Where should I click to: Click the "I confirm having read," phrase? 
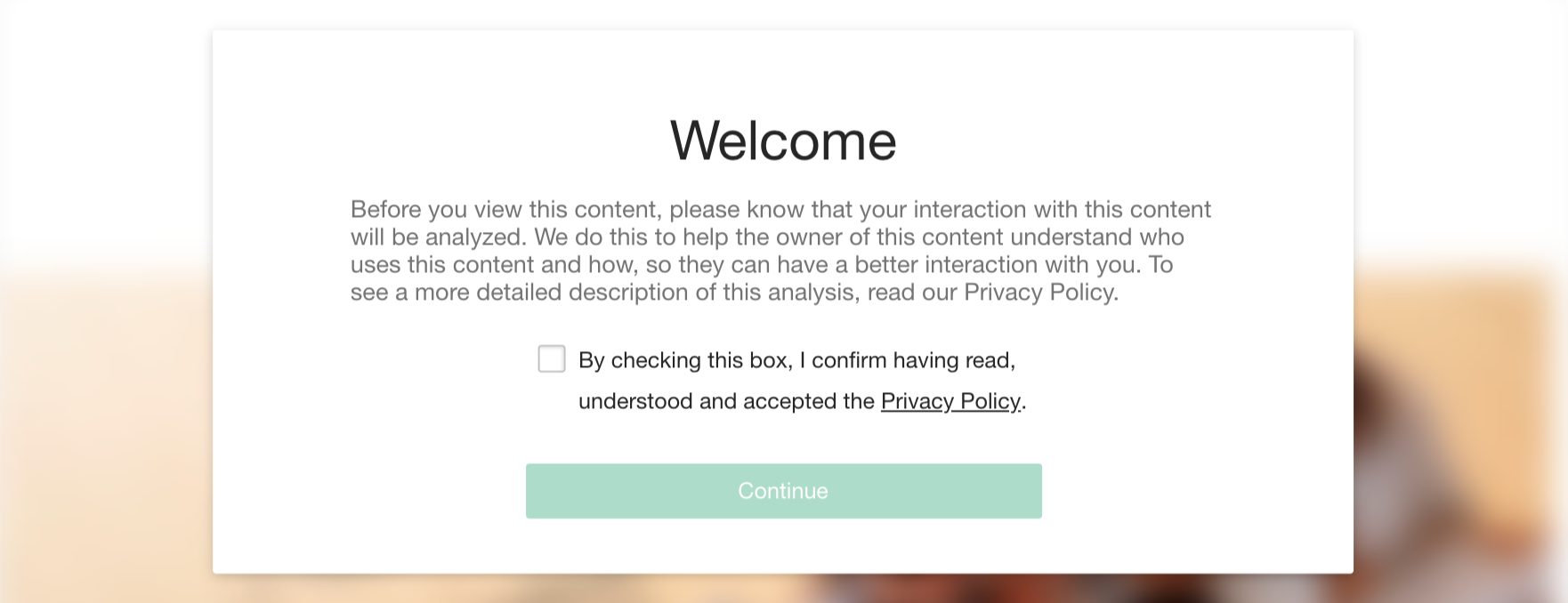click(908, 360)
